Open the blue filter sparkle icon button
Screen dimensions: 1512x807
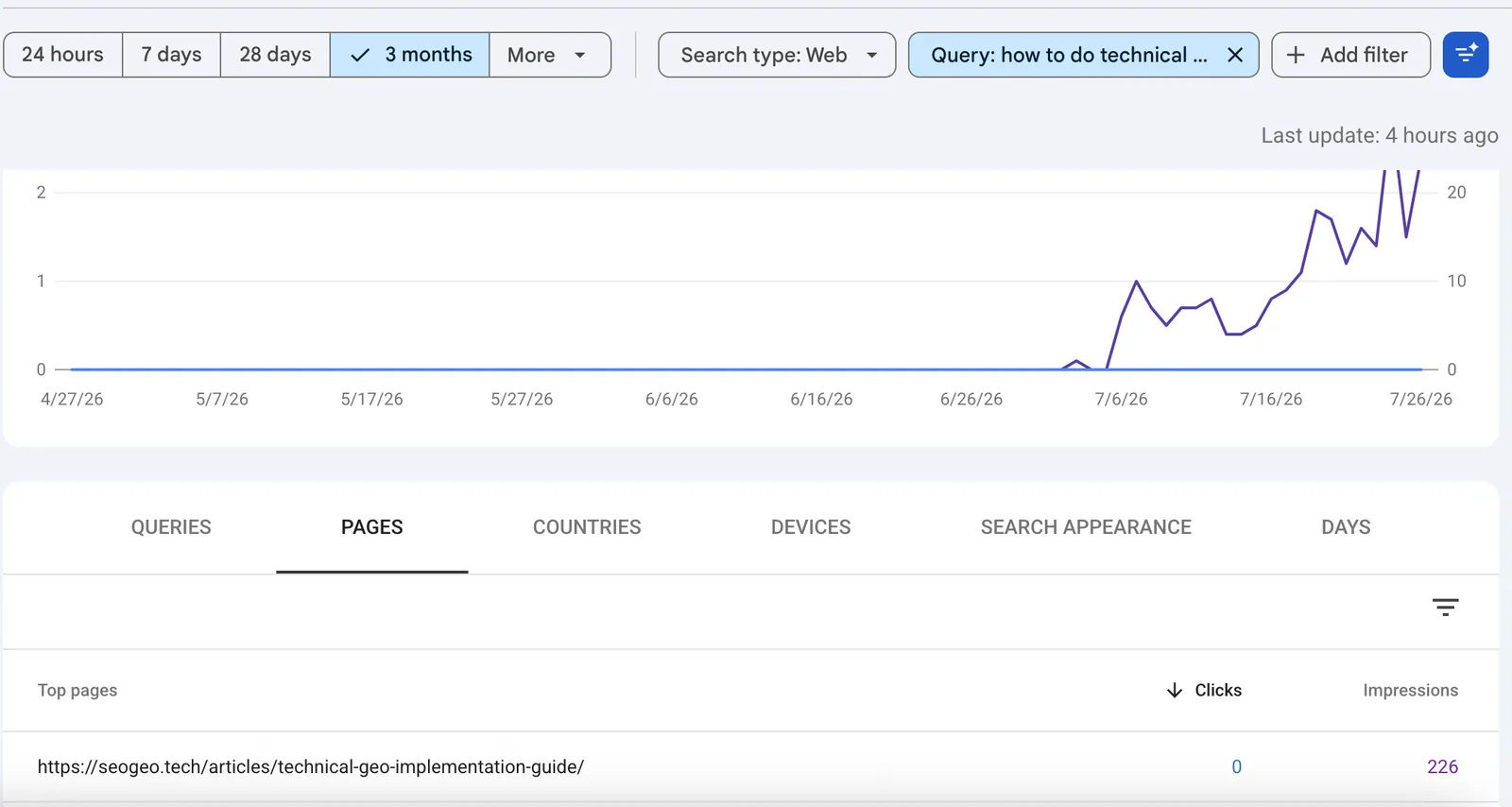(x=1466, y=55)
